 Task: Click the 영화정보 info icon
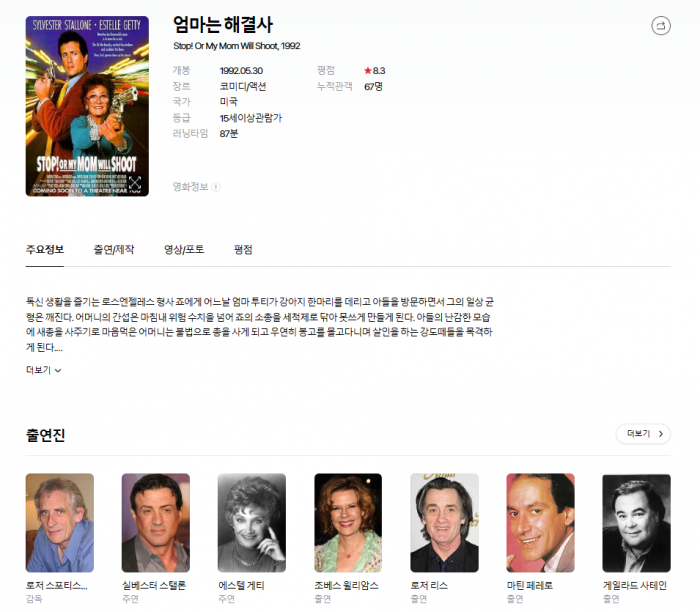(x=216, y=186)
